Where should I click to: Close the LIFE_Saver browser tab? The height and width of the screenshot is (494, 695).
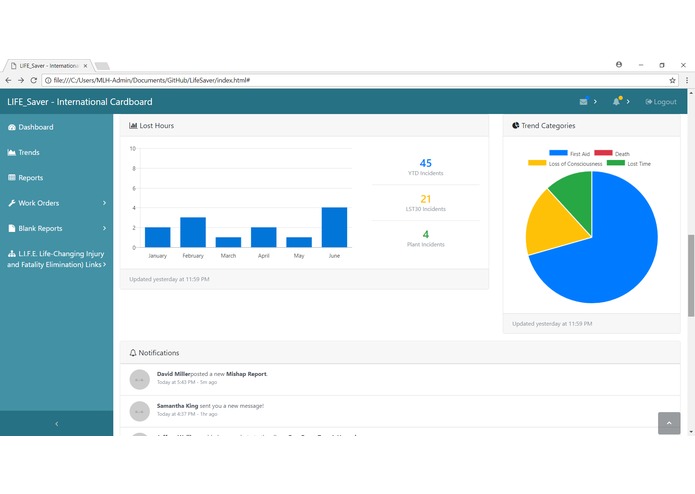coord(86,66)
